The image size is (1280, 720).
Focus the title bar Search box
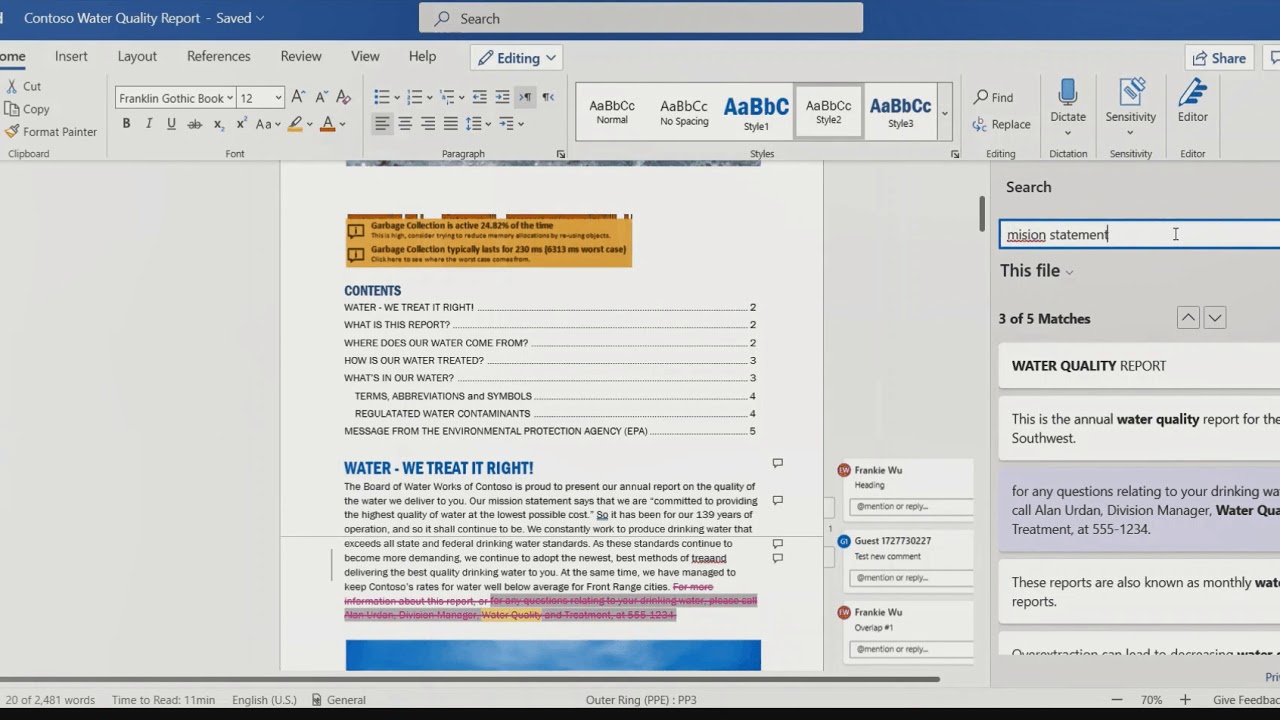[x=641, y=18]
